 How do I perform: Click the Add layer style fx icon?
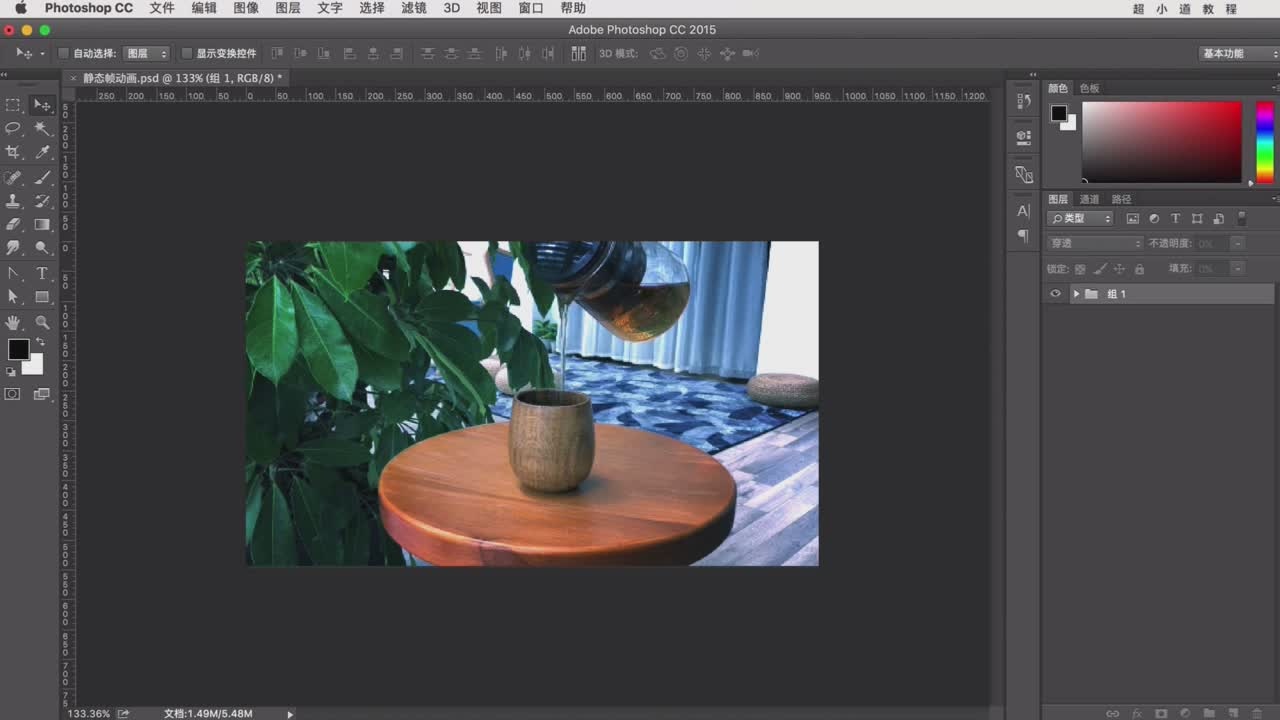(x=1136, y=713)
